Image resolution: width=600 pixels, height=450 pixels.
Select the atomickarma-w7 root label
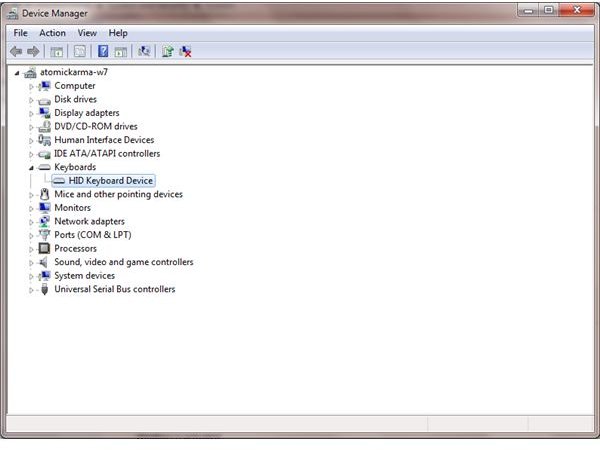click(x=74, y=72)
